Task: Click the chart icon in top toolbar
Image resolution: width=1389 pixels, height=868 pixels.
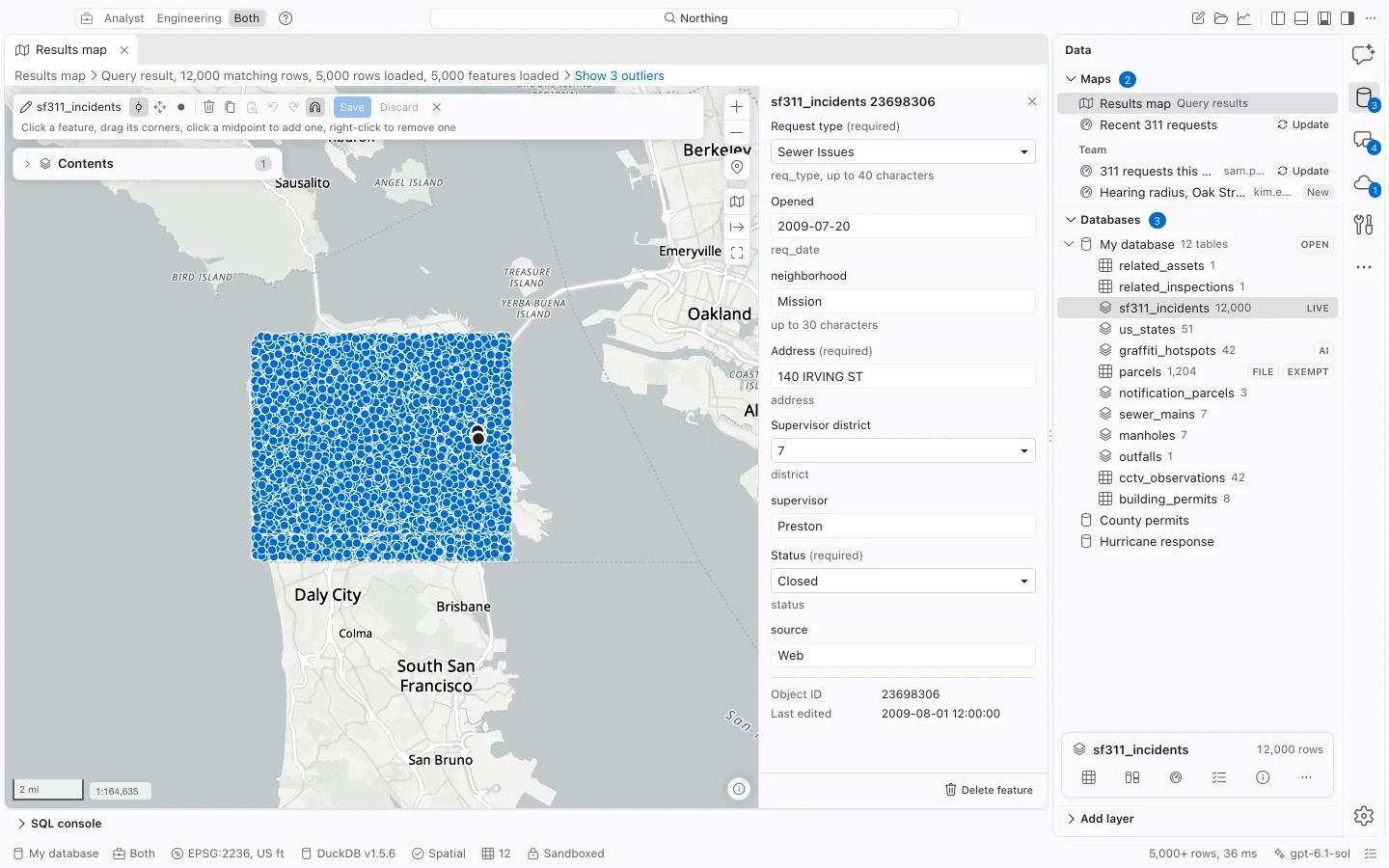Action: (1244, 18)
